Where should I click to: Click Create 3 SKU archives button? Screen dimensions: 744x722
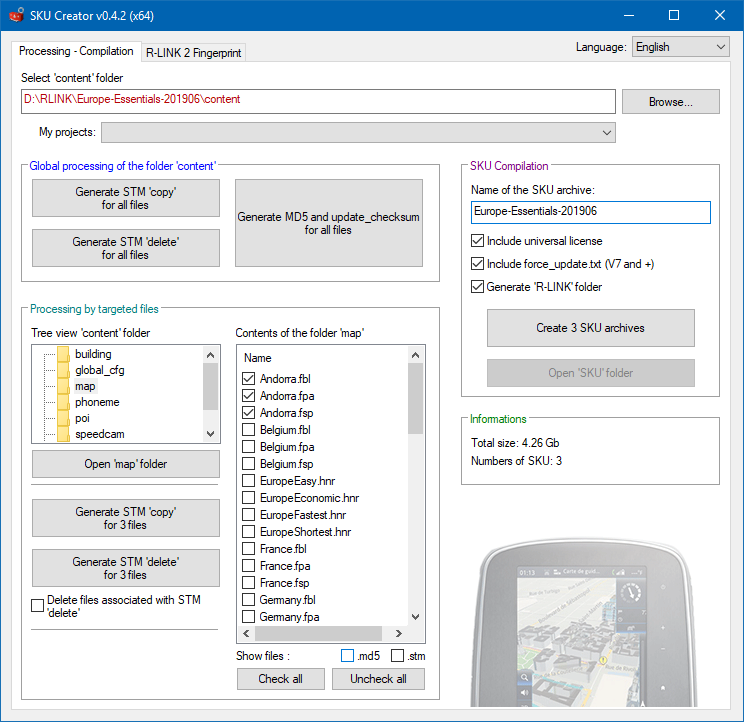pyautogui.click(x=591, y=328)
